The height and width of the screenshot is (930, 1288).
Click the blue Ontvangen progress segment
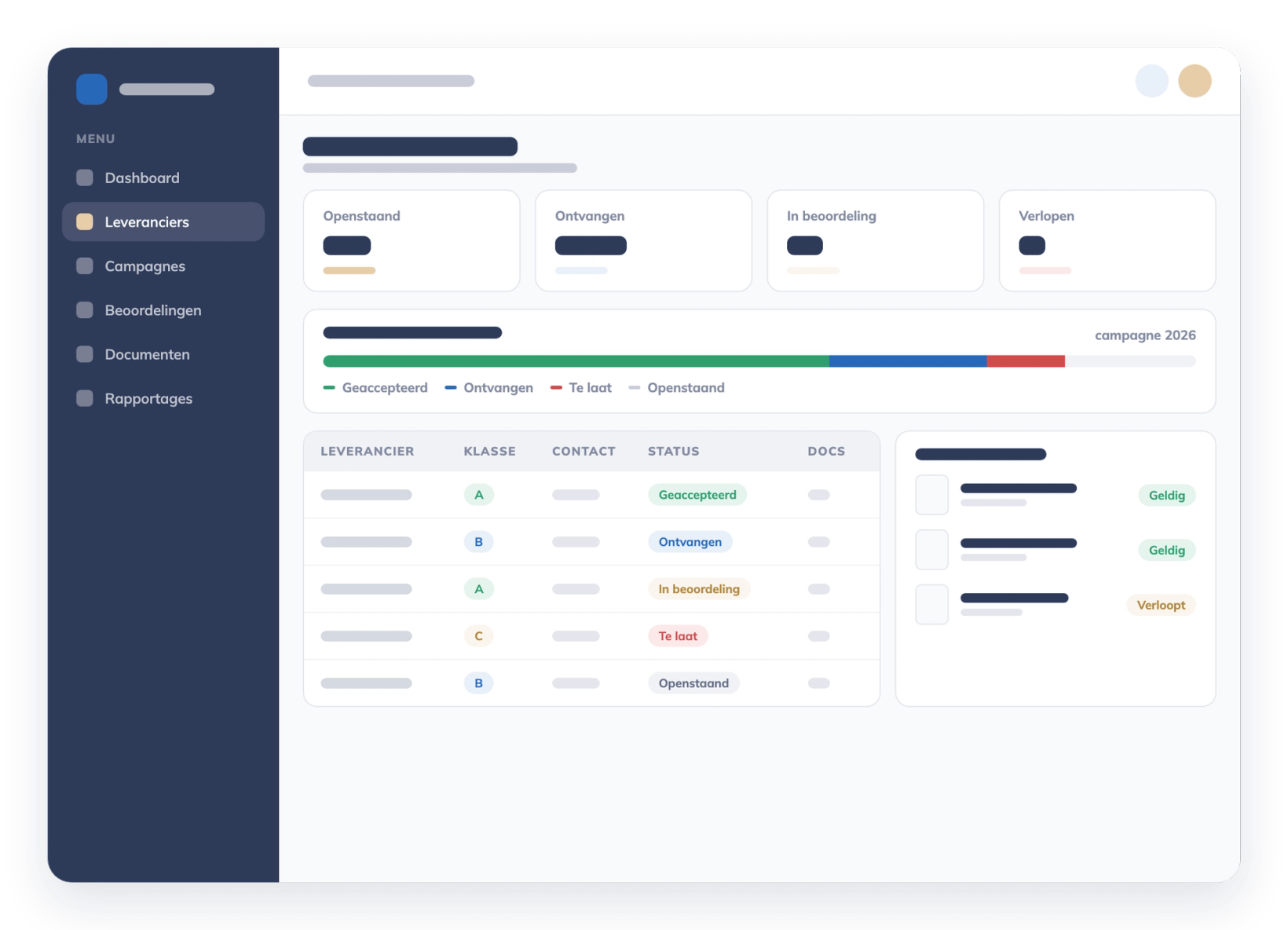point(908,361)
